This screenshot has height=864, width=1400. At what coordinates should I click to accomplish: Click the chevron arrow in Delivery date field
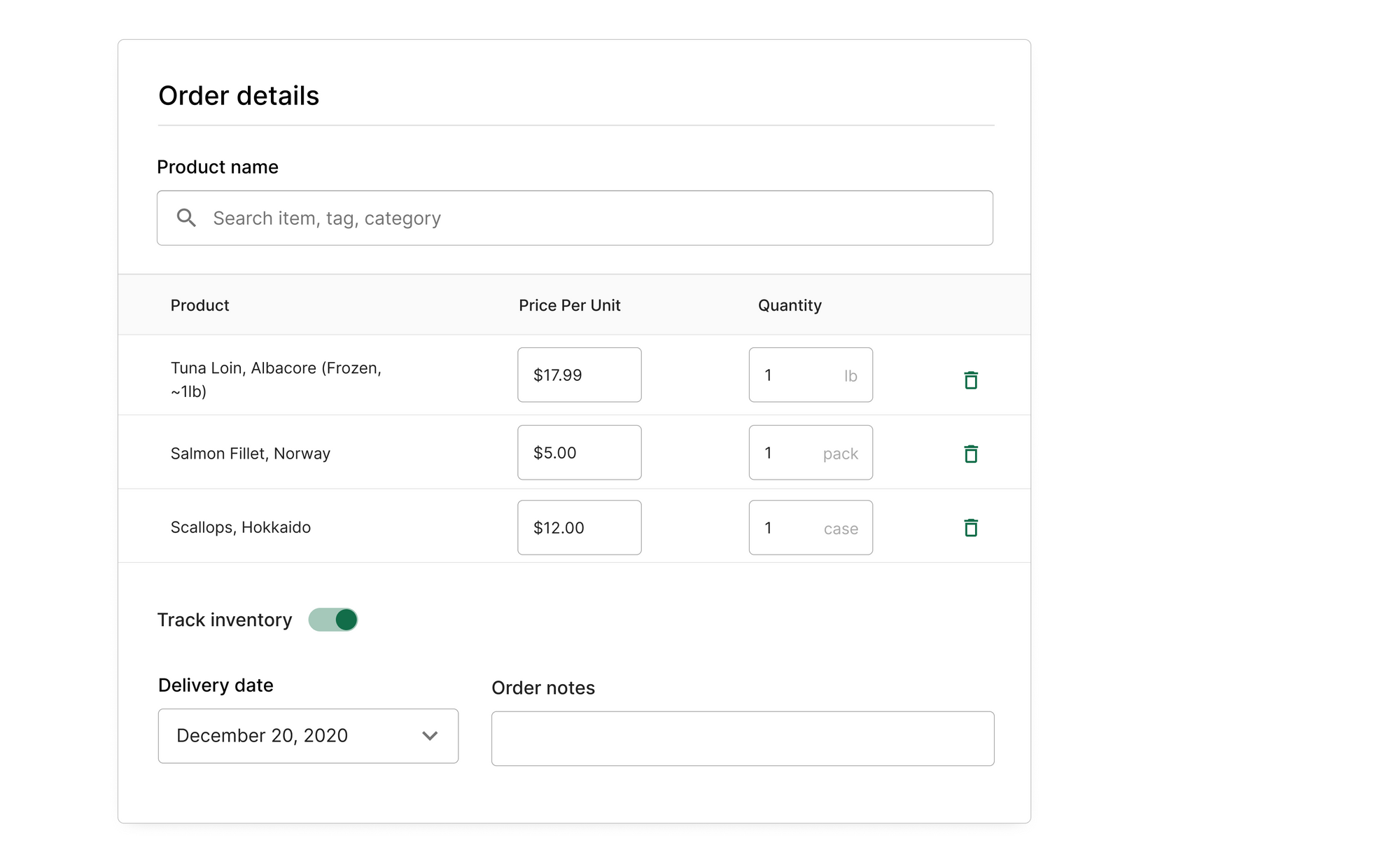click(430, 736)
